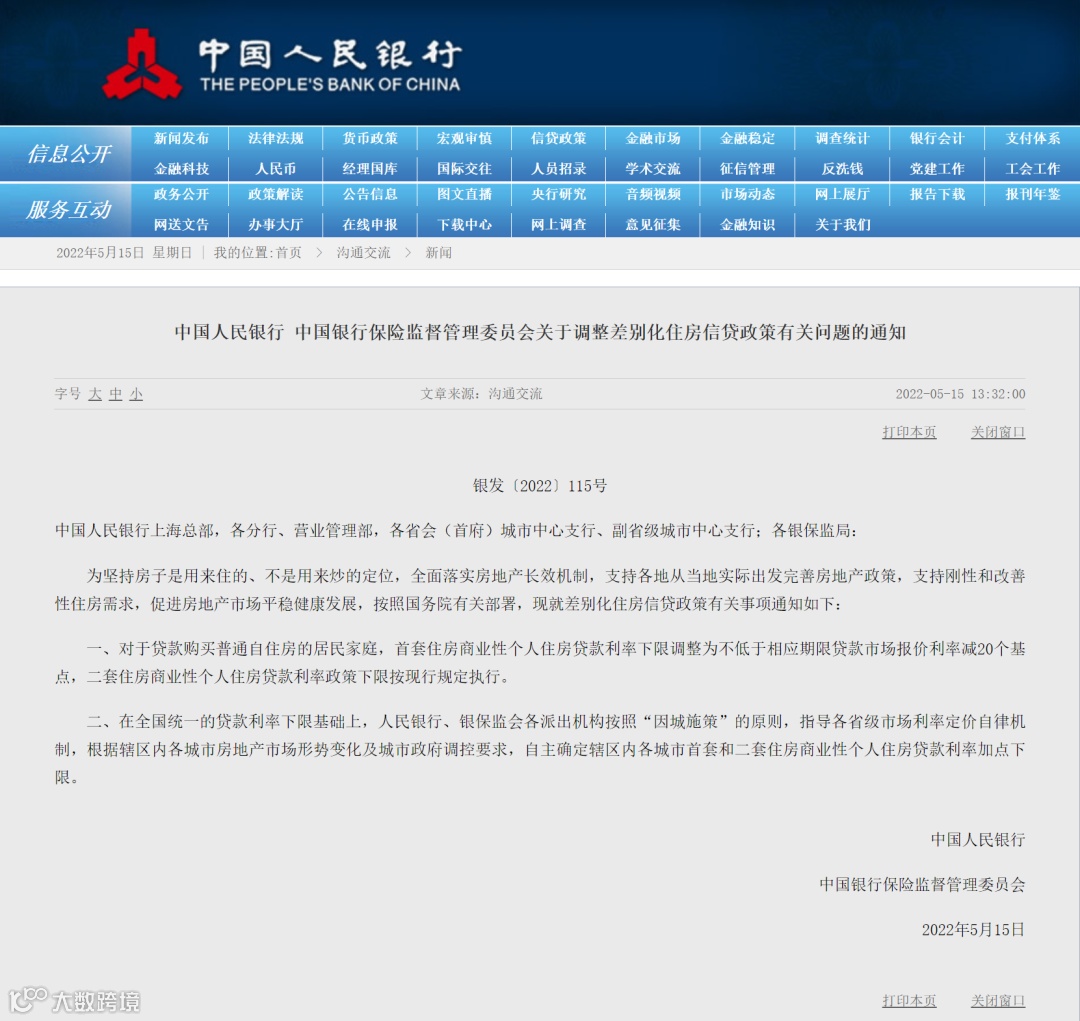1080x1021 pixels.
Task: Open 支付体系 section
Action: [x=1032, y=138]
